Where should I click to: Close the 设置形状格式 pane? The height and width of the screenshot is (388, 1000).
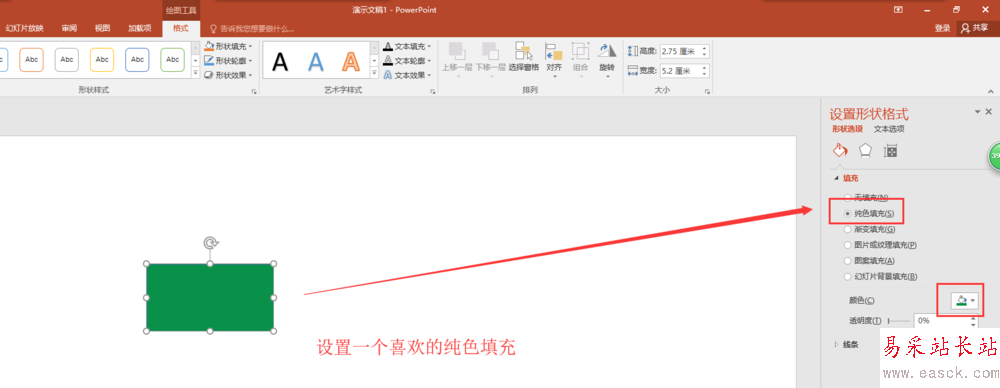(x=989, y=112)
